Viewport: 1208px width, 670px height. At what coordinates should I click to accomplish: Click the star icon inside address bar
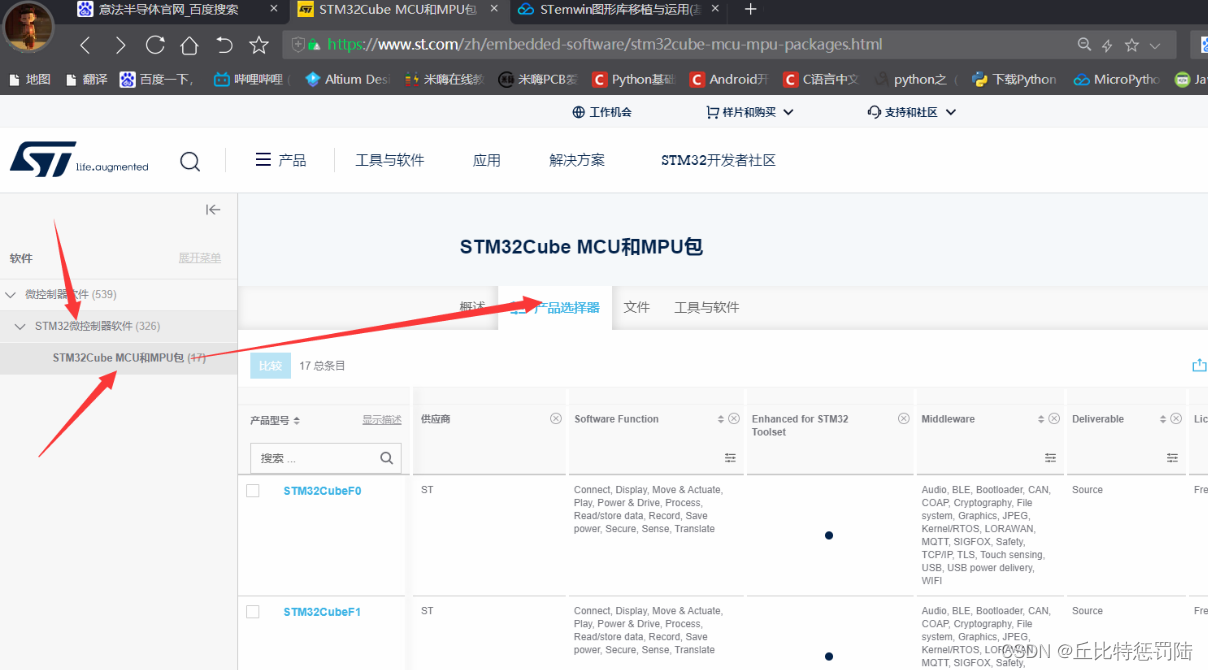pos(1131,45)
